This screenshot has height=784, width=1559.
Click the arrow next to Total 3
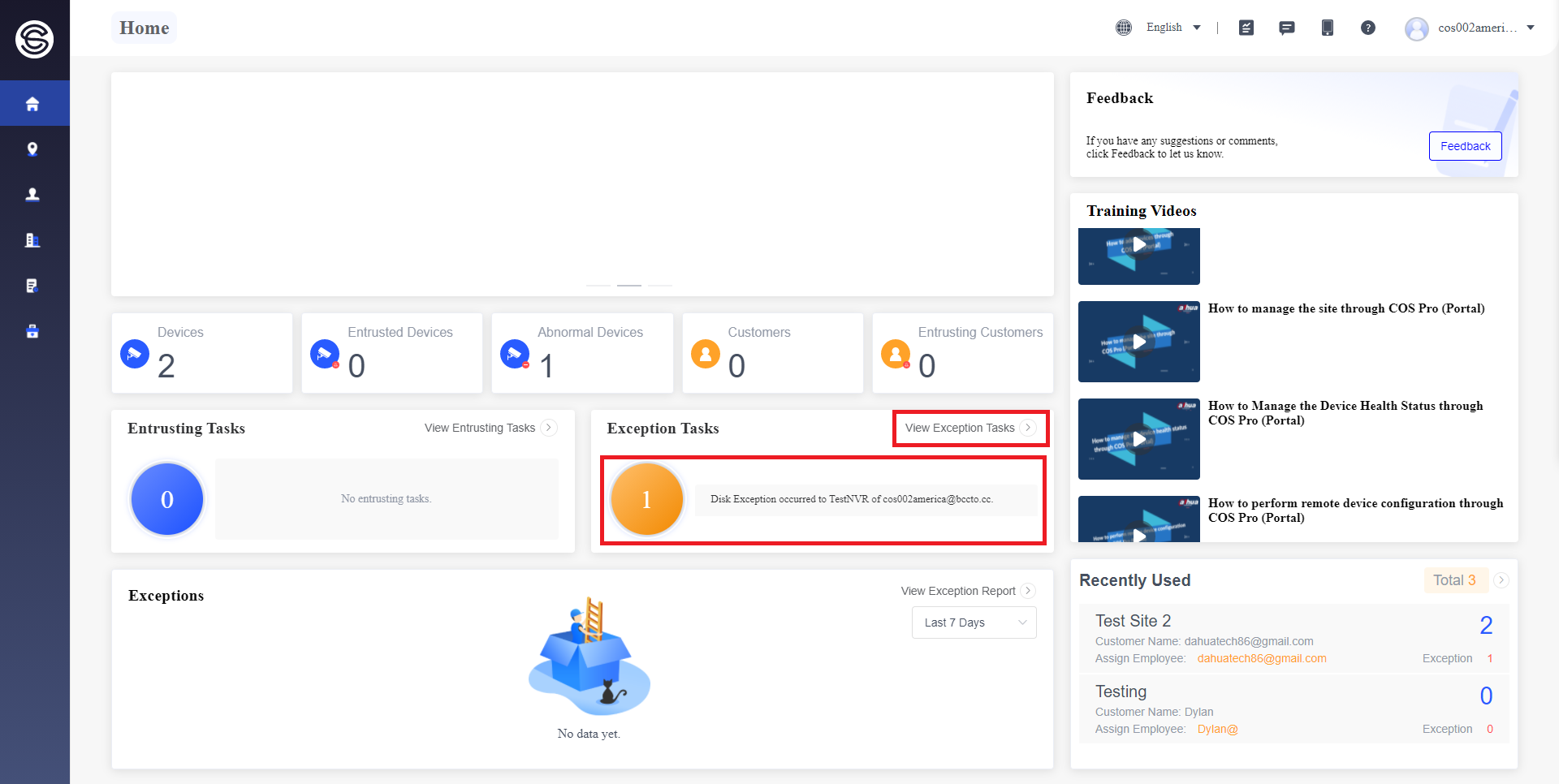tap(1501, 580)
